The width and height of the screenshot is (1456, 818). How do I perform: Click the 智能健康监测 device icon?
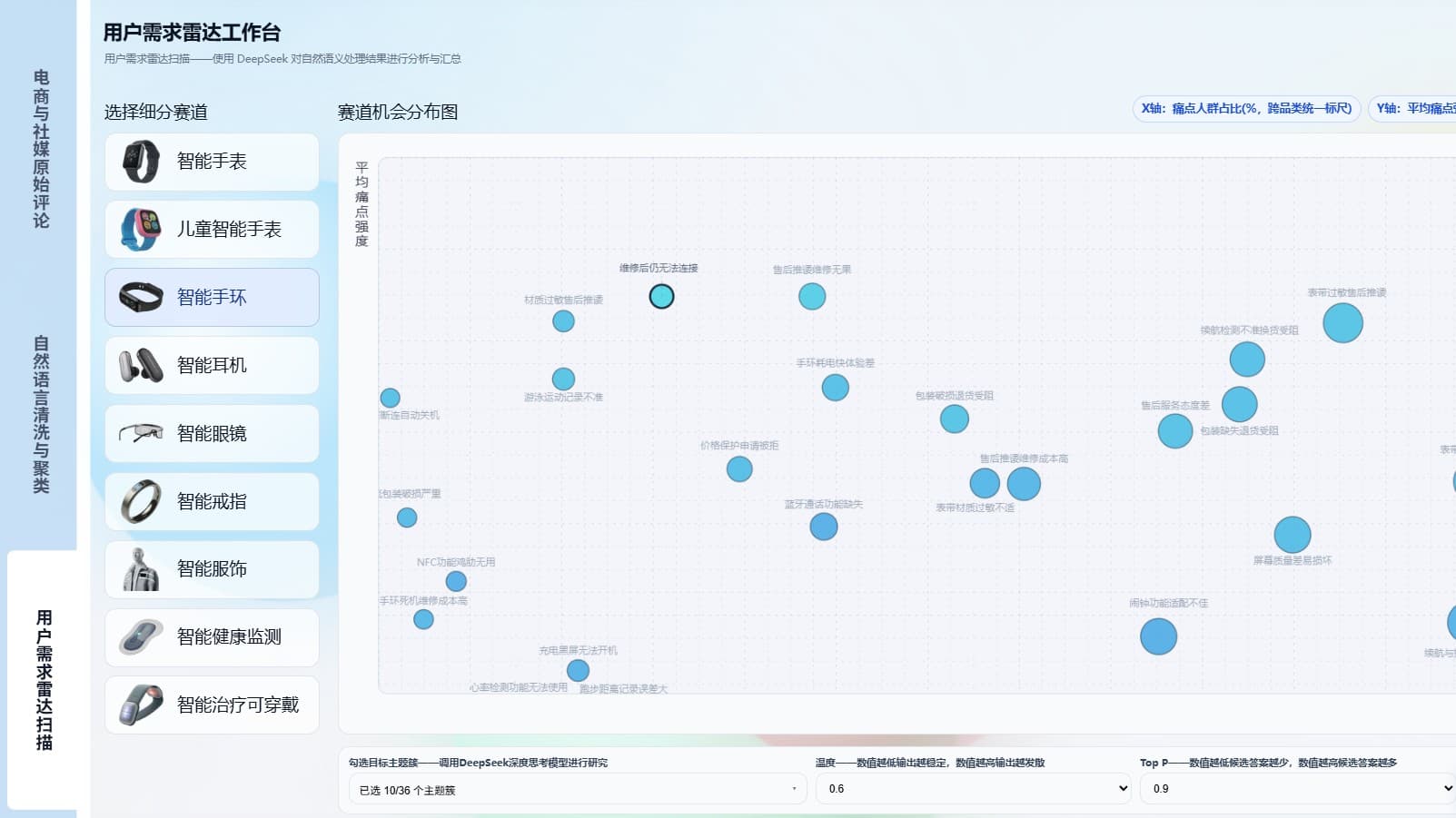pyautogui.click(x=141, y=637)
